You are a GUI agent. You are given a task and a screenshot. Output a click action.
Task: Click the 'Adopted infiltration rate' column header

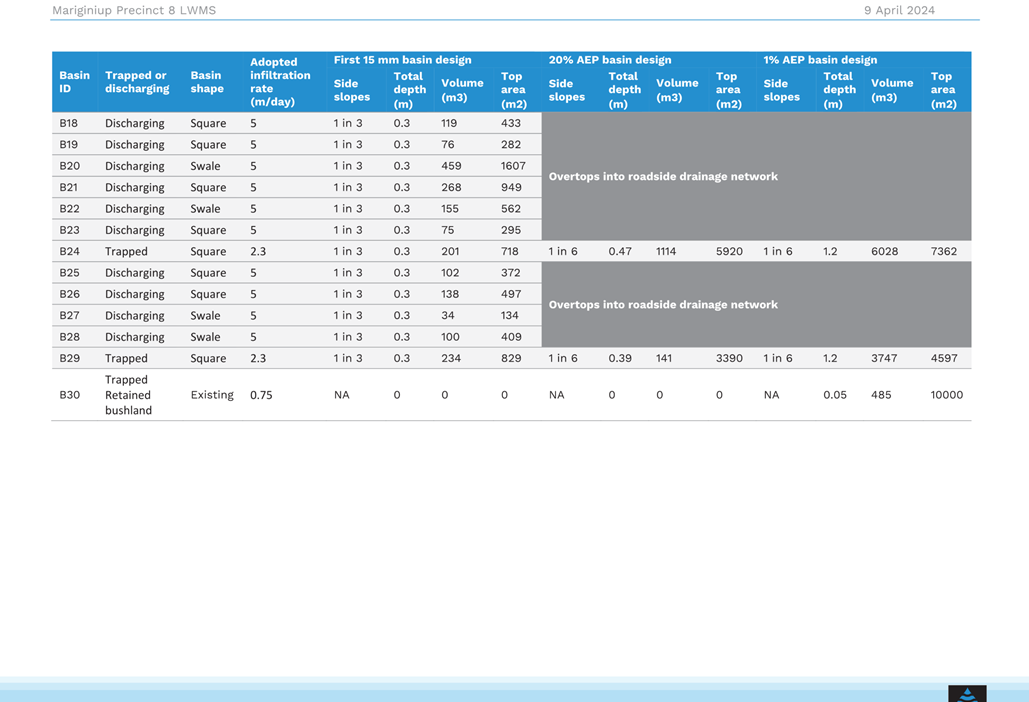tap(280, 82)
